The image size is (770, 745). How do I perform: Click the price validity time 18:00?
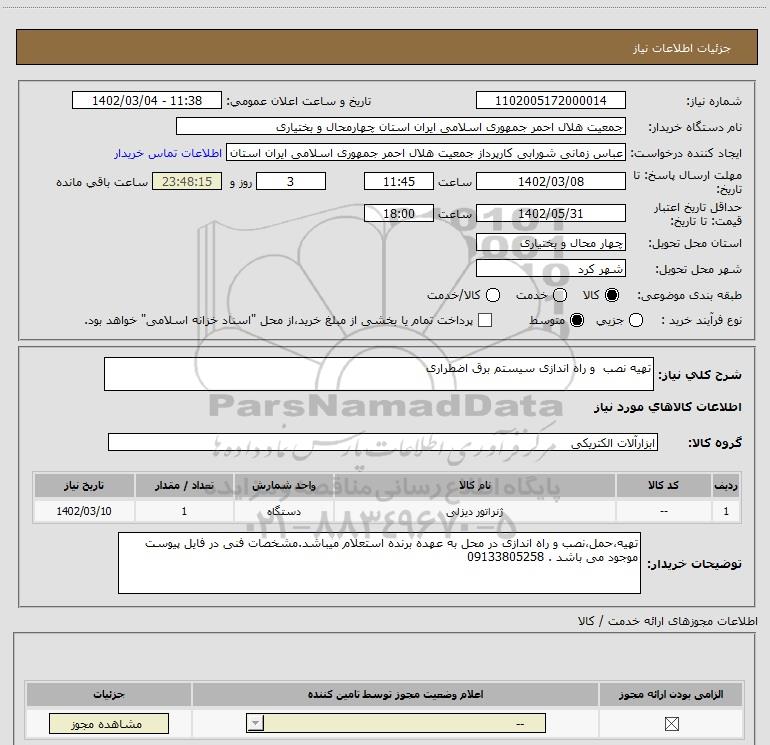tap(399, 214)
